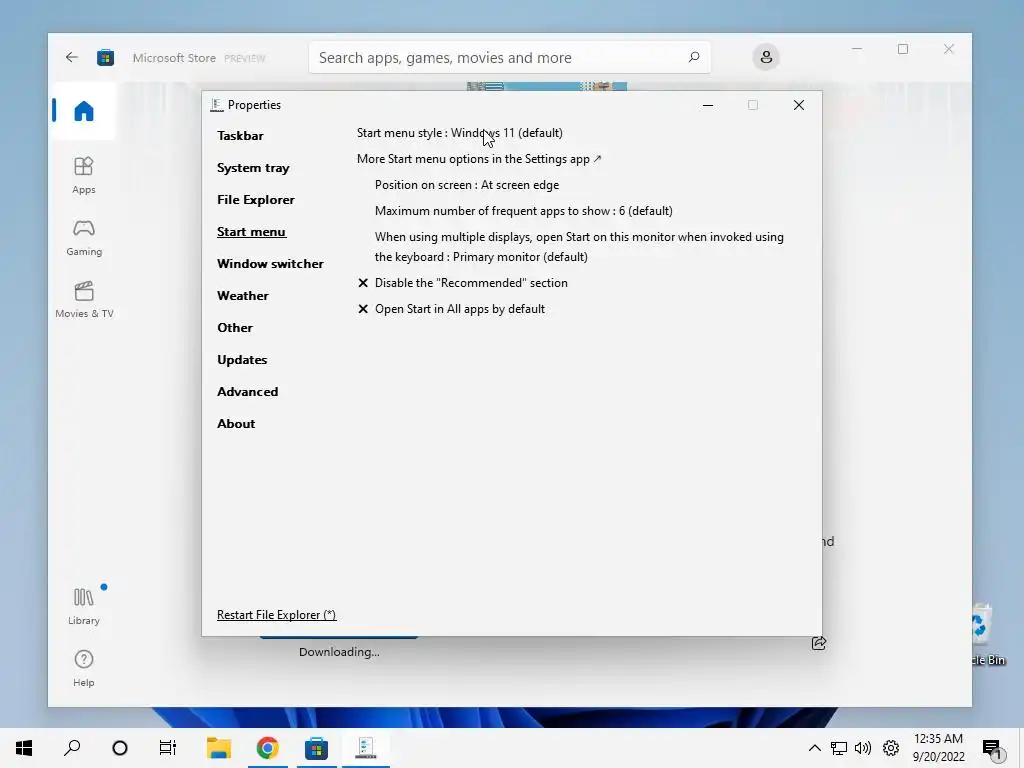The height and width of the screenshot is (768, 1024).
Task: Show hidden system tray icons
Action: tap(814, 748)
